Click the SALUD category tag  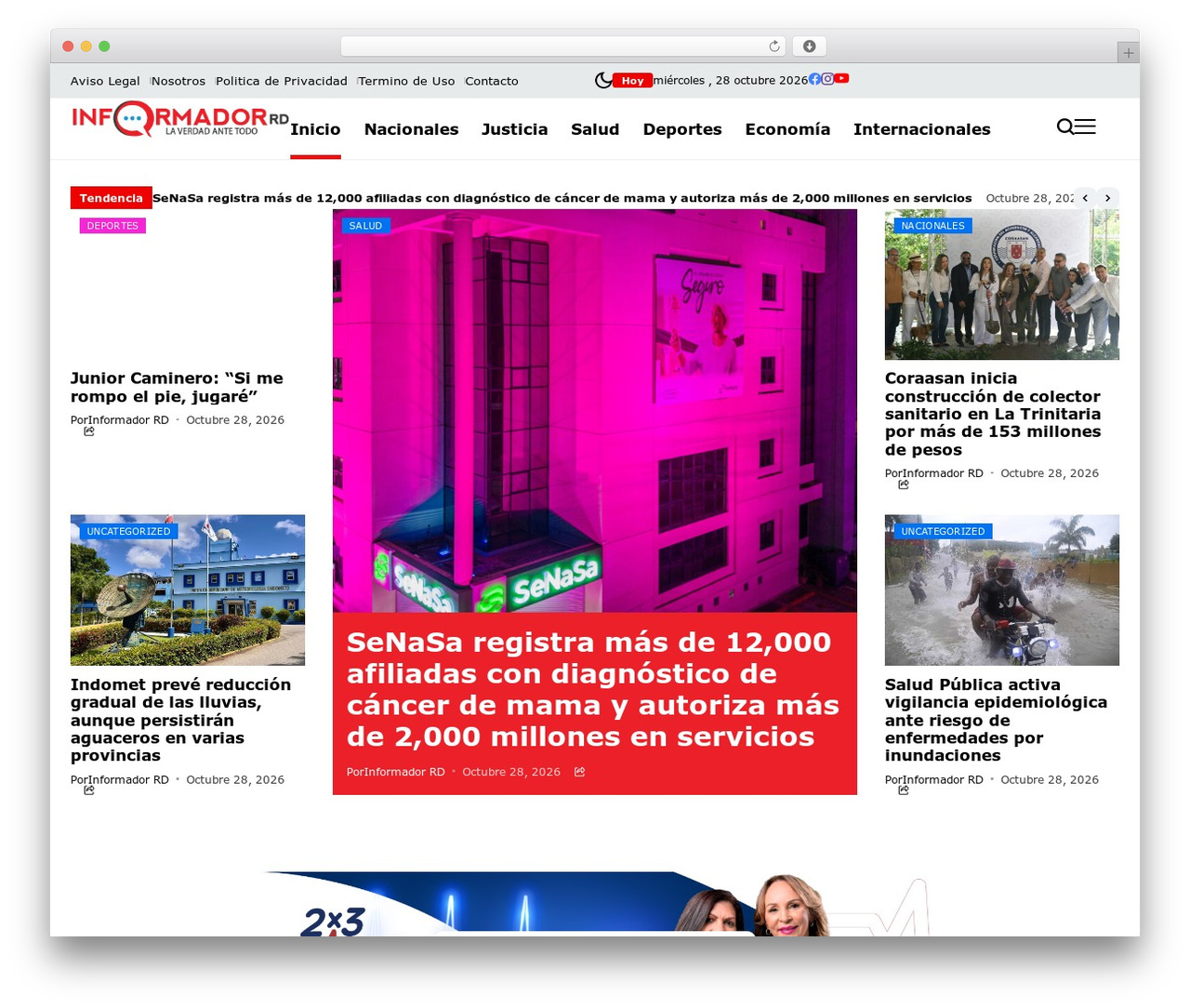pos(365,225)
